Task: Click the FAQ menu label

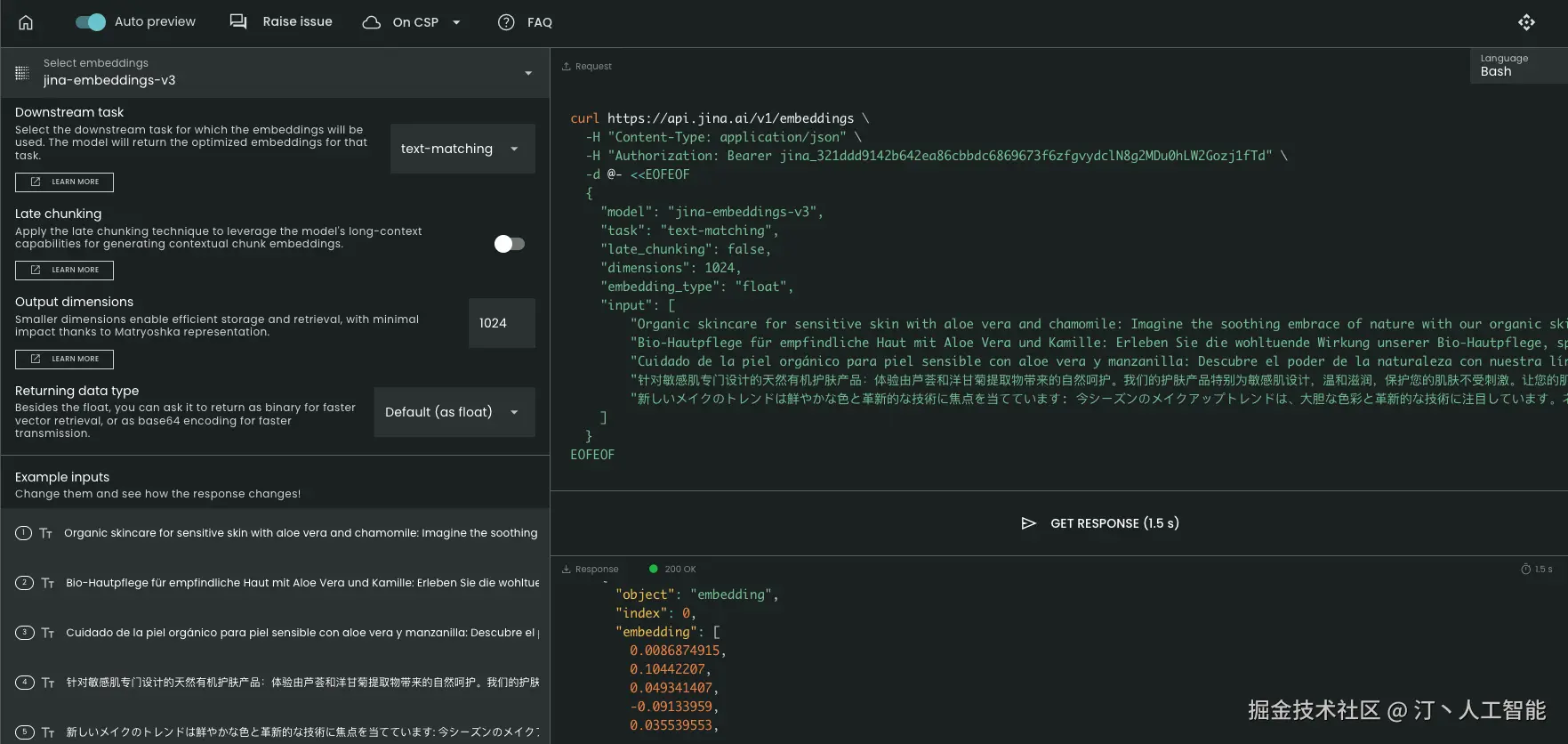Action: 539,22
